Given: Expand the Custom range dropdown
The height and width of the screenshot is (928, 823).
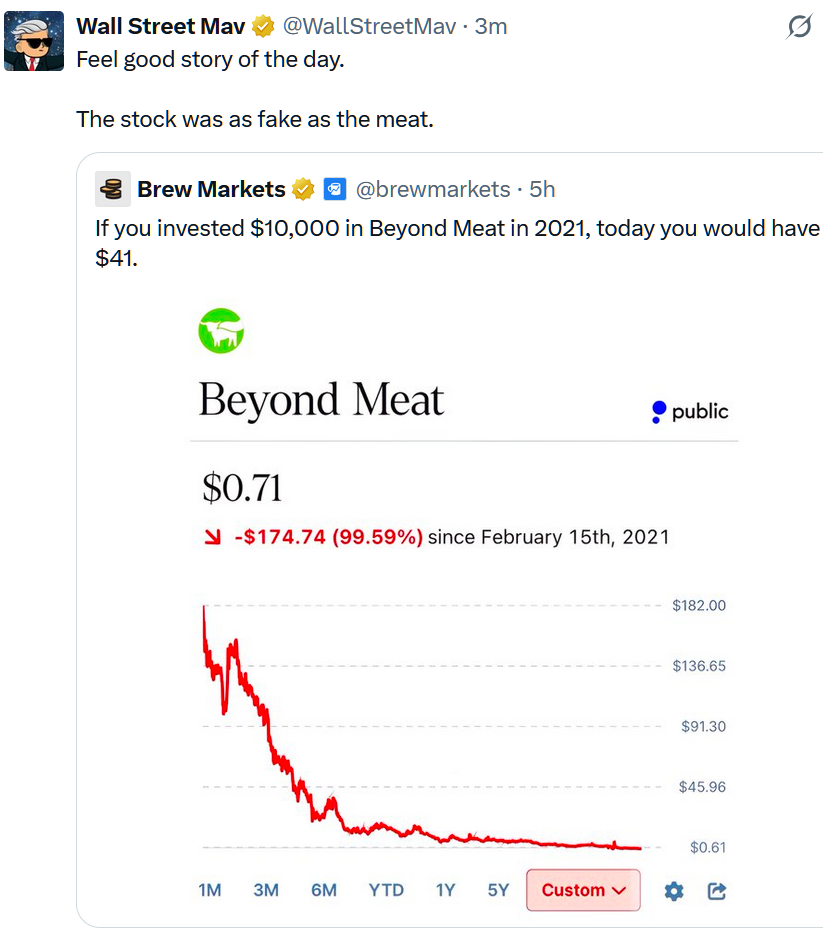Looking at the screenshot, I should tap(583, 890).
